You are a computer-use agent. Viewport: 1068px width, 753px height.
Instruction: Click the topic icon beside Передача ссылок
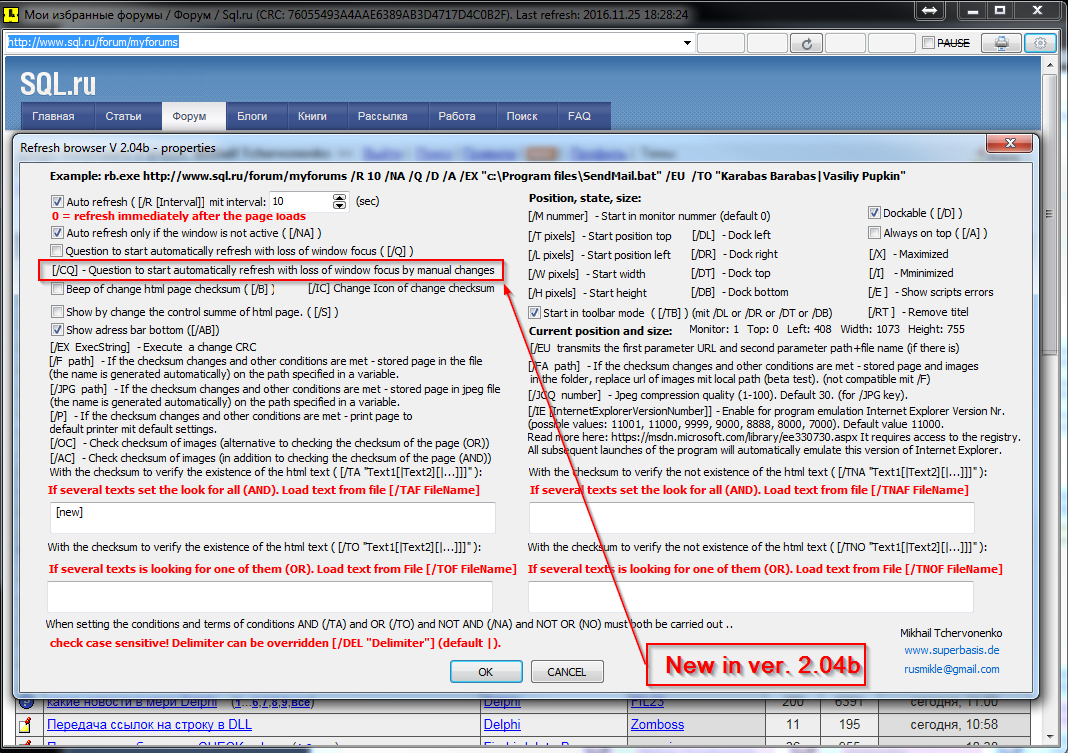pyautogui.click(x=26, y=724)
